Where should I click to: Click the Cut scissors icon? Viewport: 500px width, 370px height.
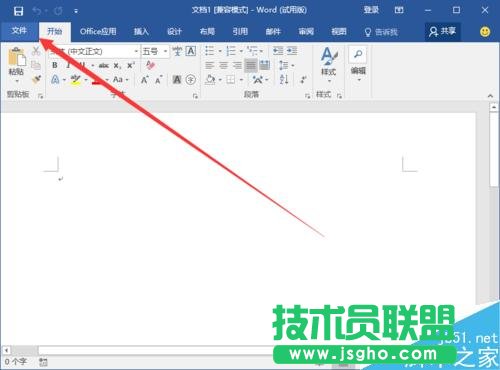(x=36, y=51)
